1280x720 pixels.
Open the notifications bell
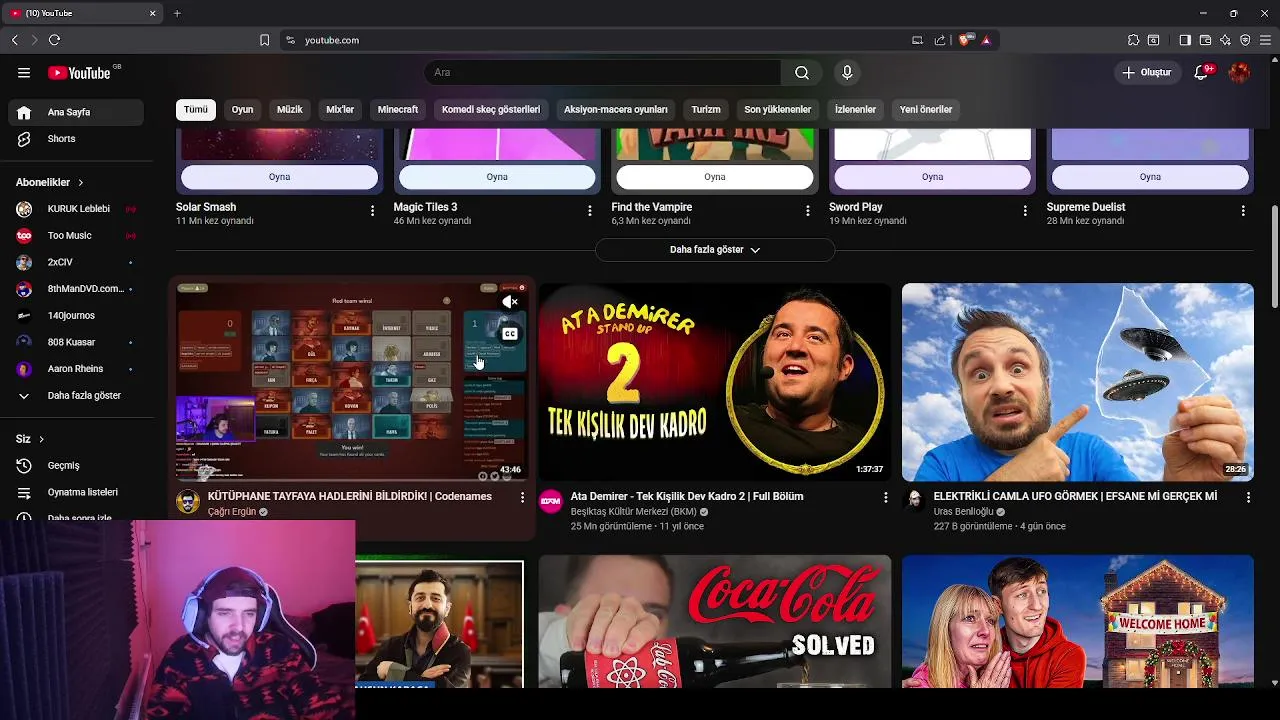(1202, 73)
